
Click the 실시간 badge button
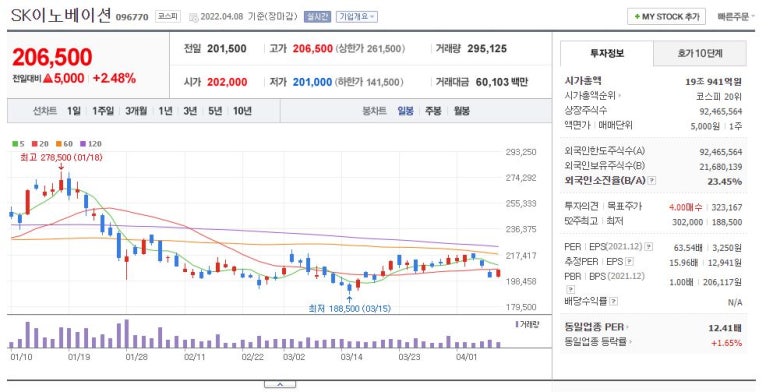point(317,16)
